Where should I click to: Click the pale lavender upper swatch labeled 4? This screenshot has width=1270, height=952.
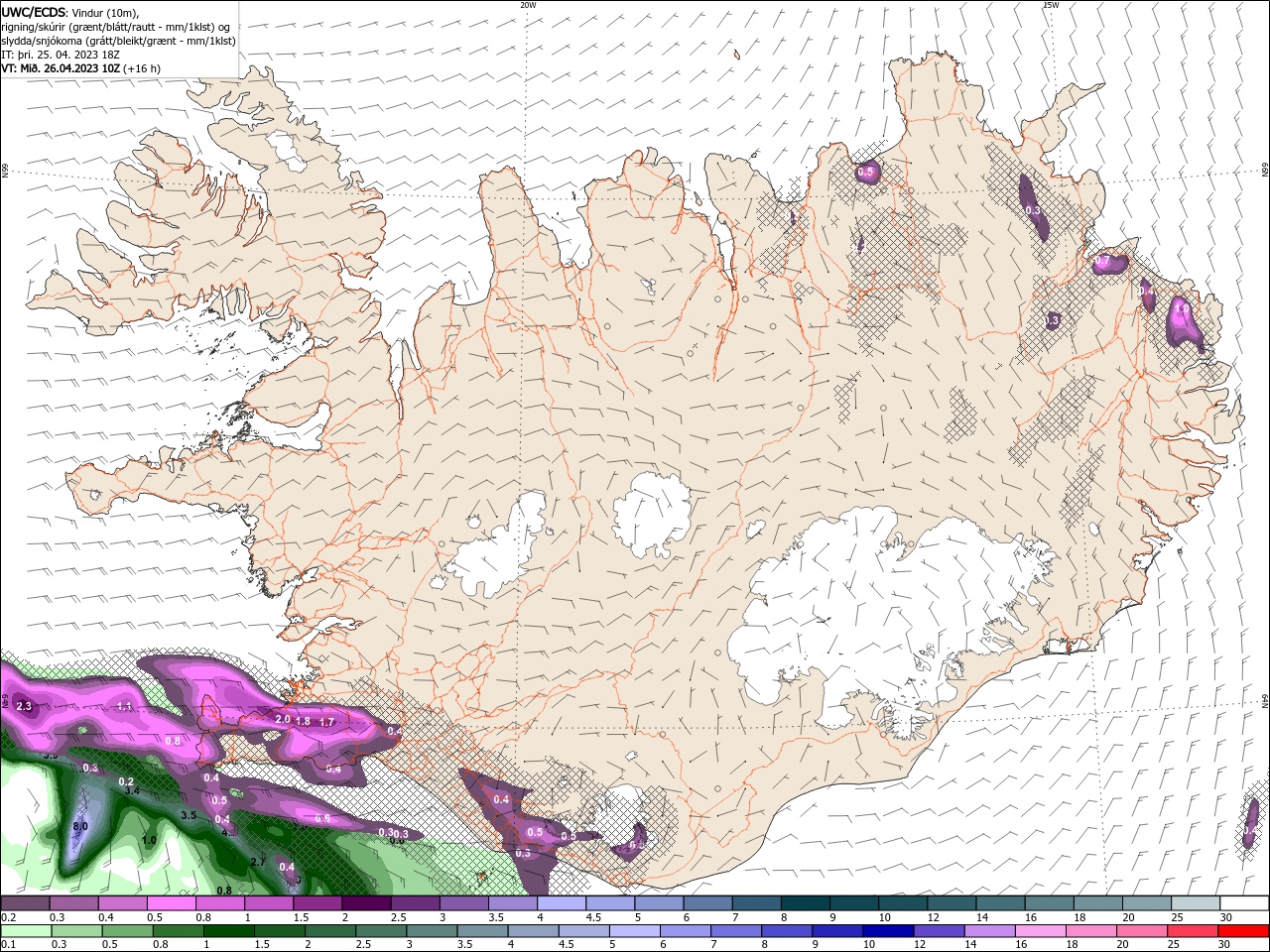point(561,903)
